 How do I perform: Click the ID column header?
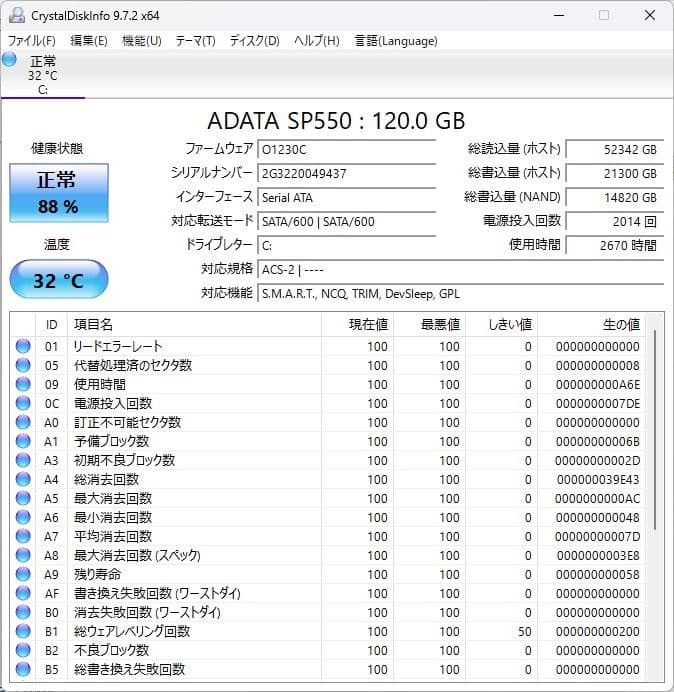(x=52, y=325)
